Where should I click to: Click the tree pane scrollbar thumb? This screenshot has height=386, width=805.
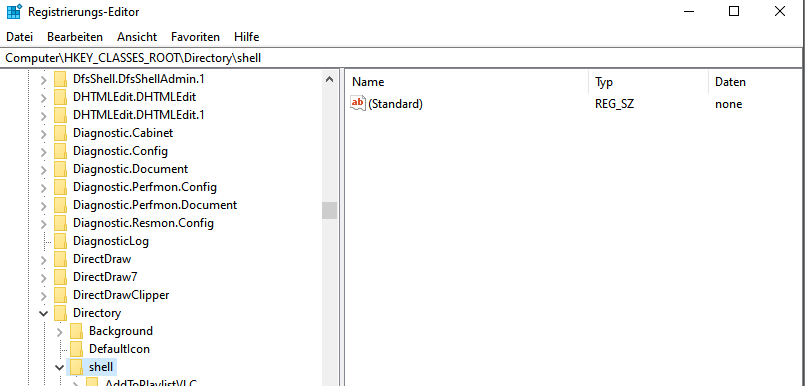click(x=330, y=210)
